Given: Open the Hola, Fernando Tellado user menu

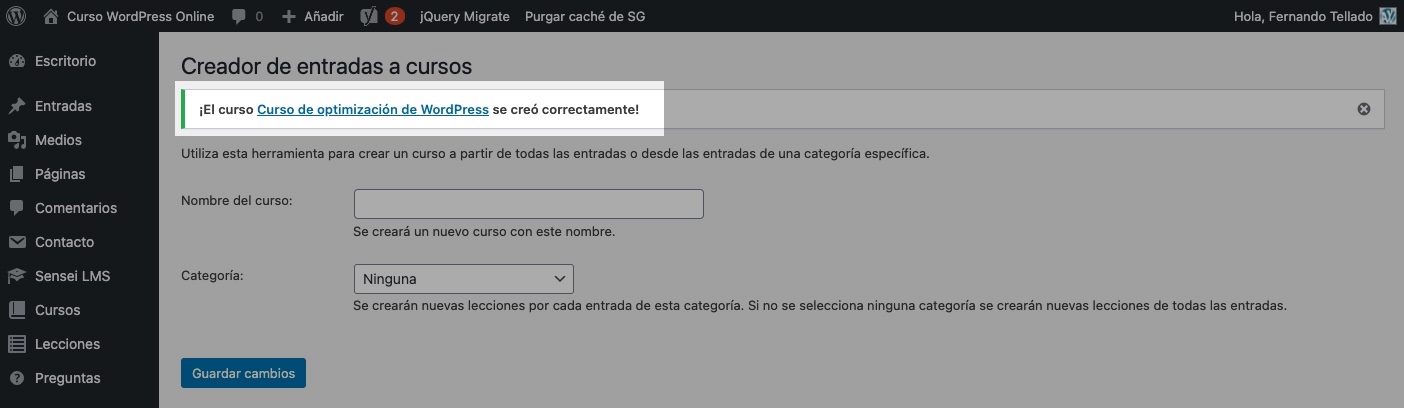Looking at the screenshot, I should (x=1315, y=16).
